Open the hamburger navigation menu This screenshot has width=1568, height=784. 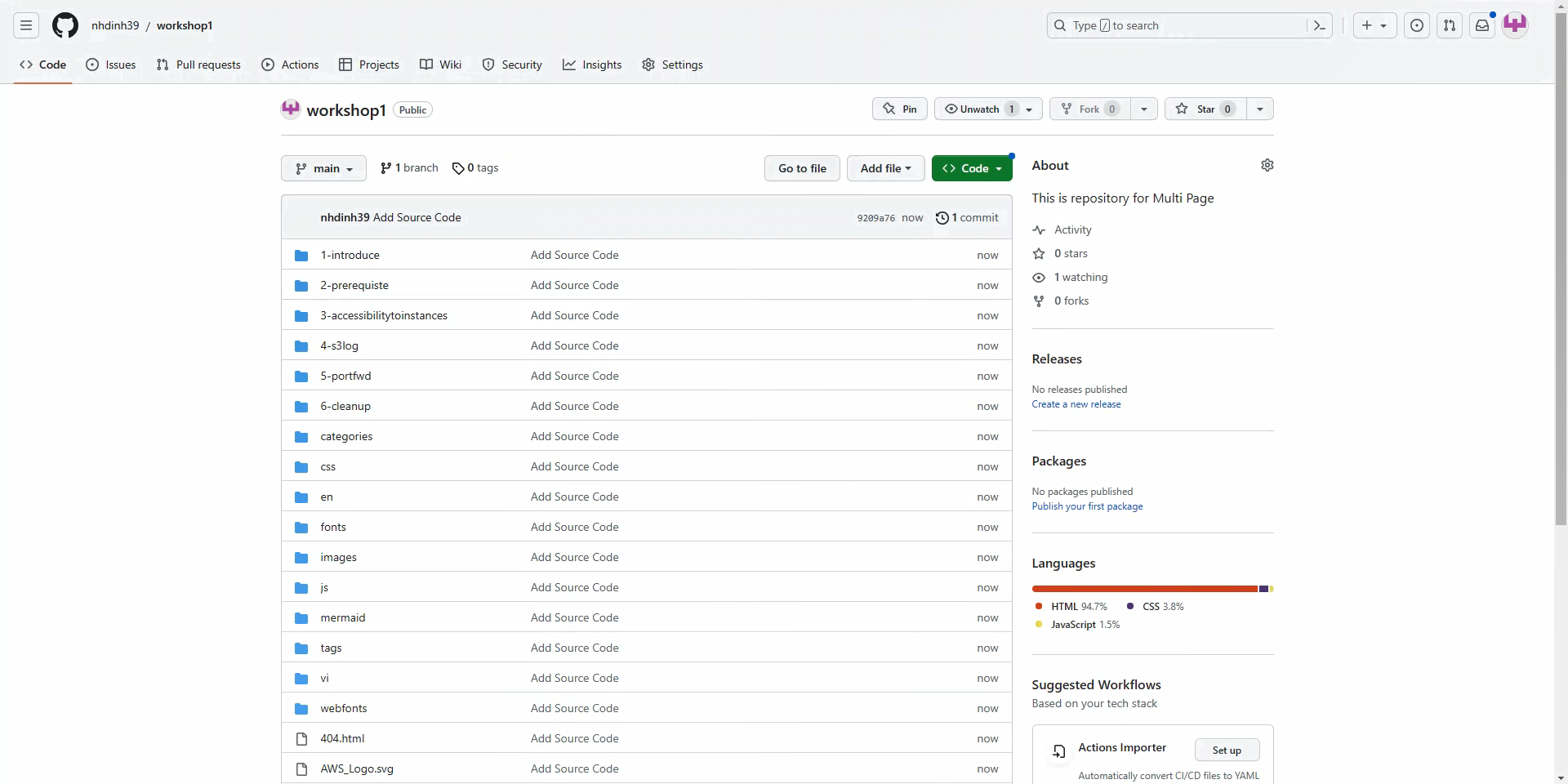(26, 25)
